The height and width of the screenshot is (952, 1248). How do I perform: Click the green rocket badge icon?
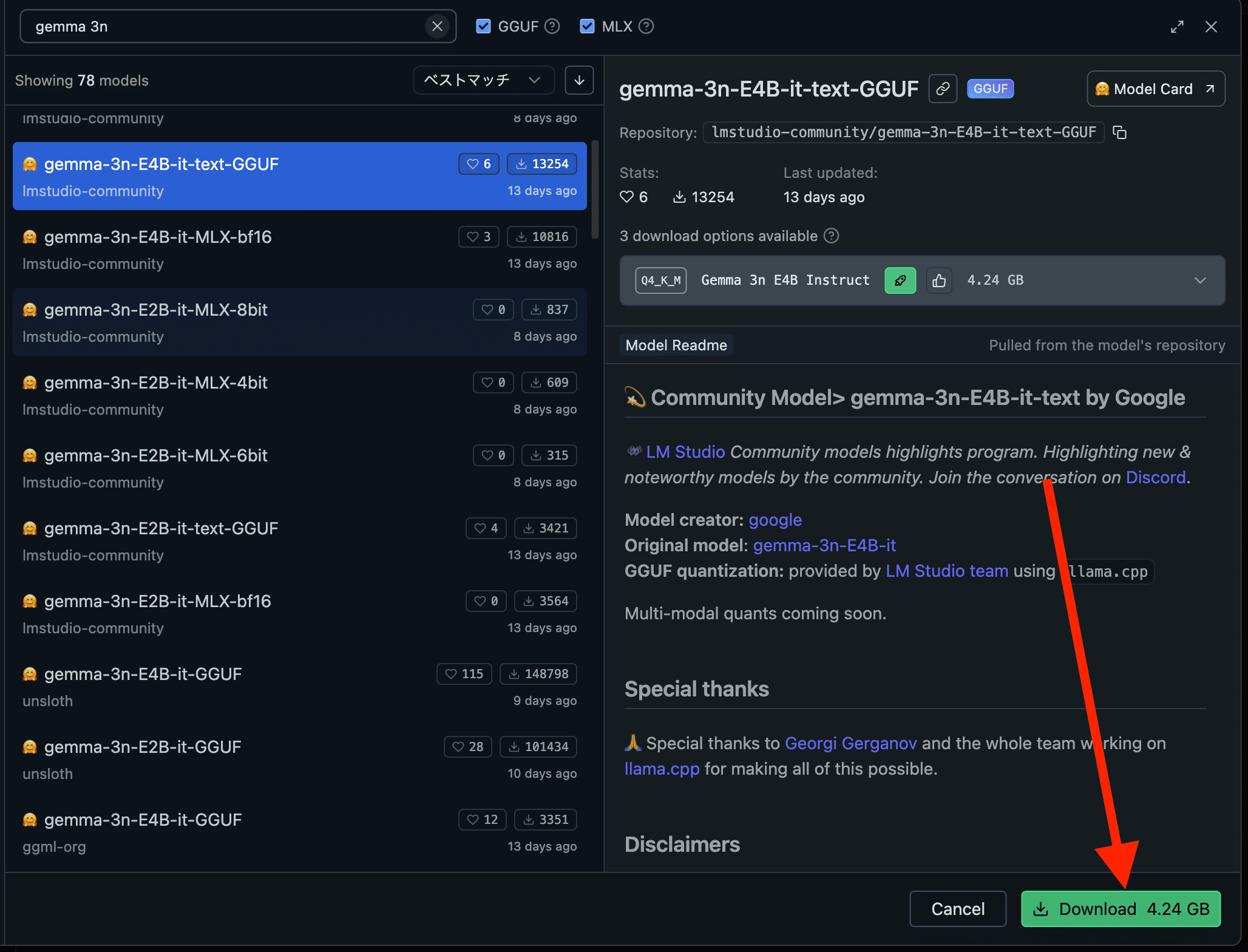(x=900, y=280)
